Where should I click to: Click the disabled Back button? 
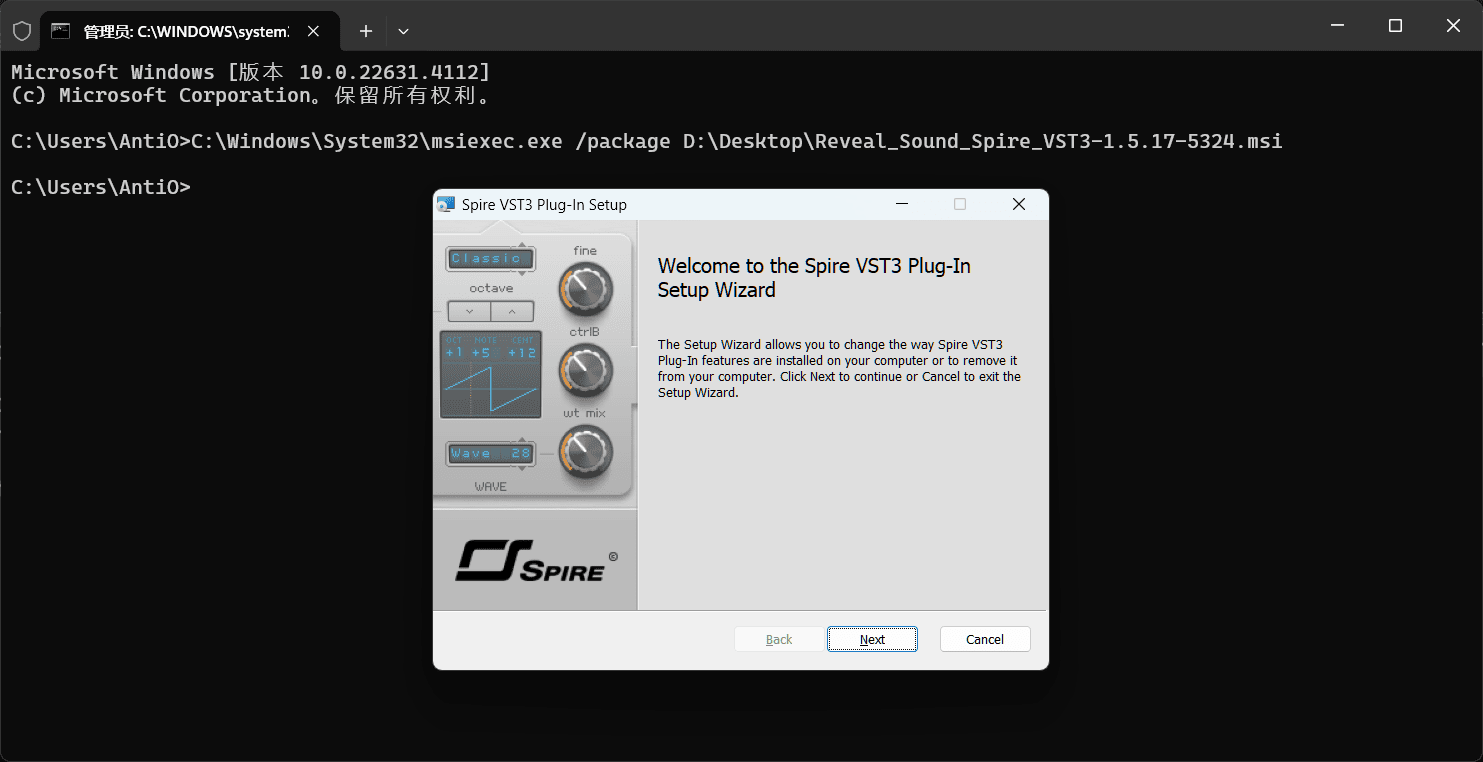tap(779, 639)
